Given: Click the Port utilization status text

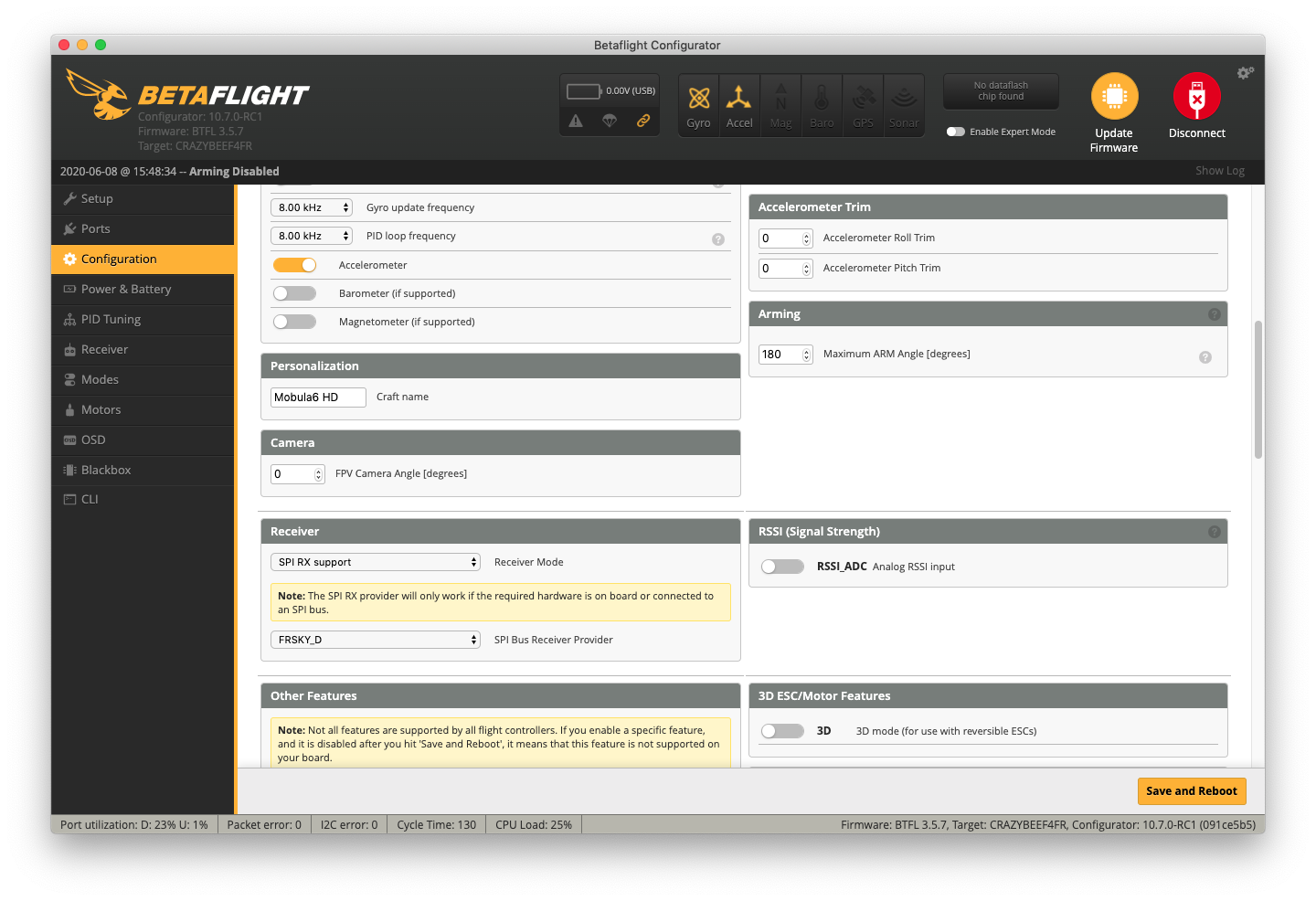Looking at the screenshot, I should (x=134, y=825).
